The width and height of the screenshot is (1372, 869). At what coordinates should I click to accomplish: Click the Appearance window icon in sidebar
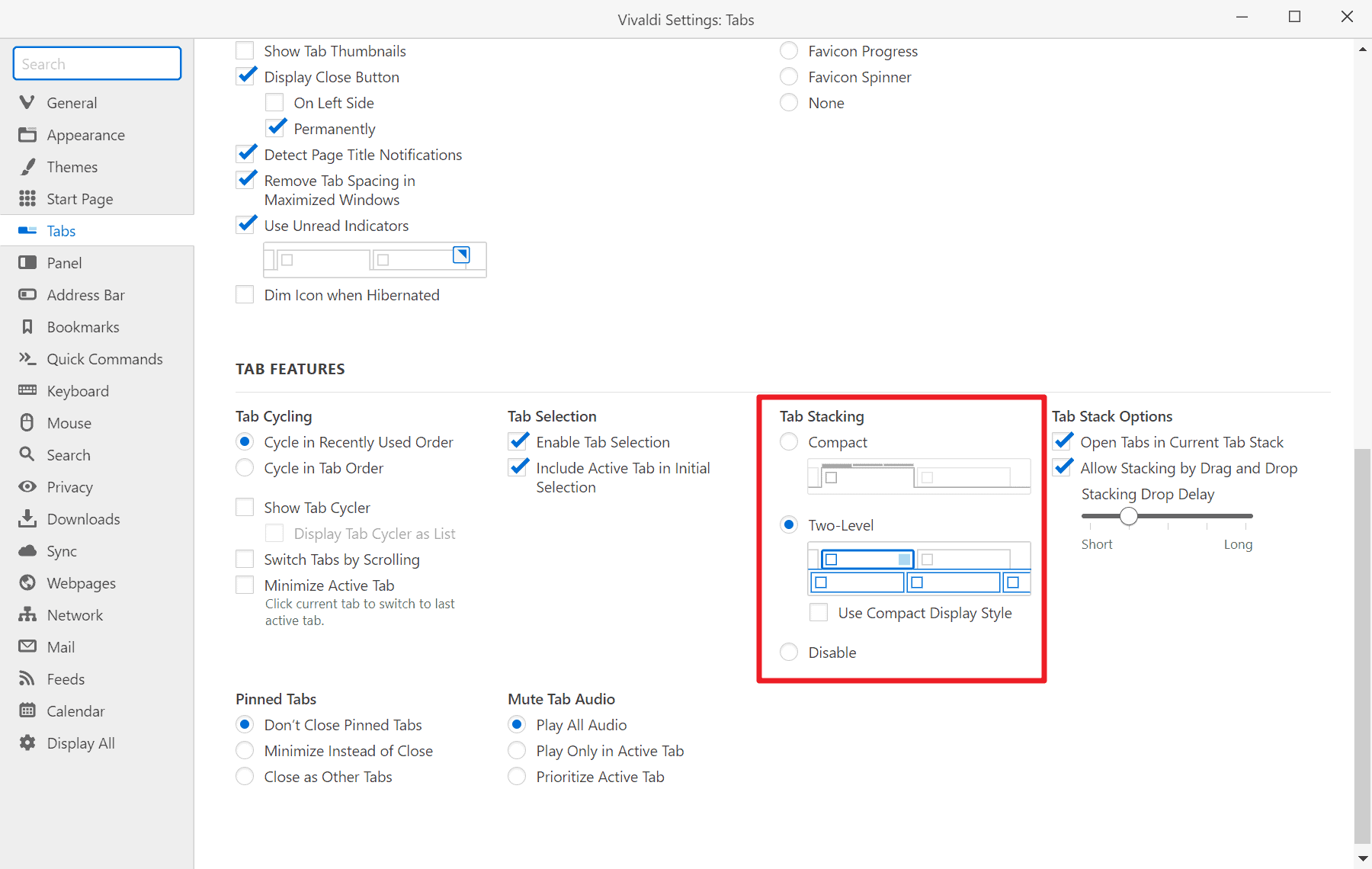click(x=27, y=134)
